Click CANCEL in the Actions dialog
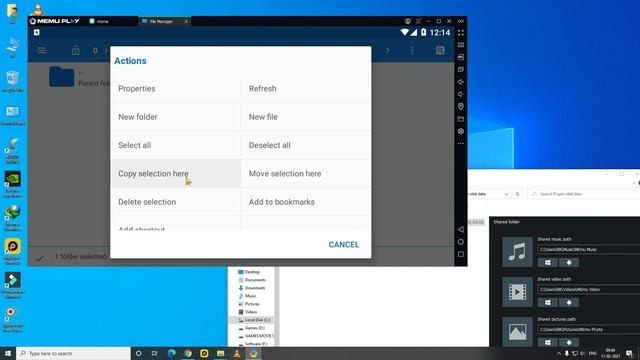This screenshot has width=640, height=360. coord(344,244)
